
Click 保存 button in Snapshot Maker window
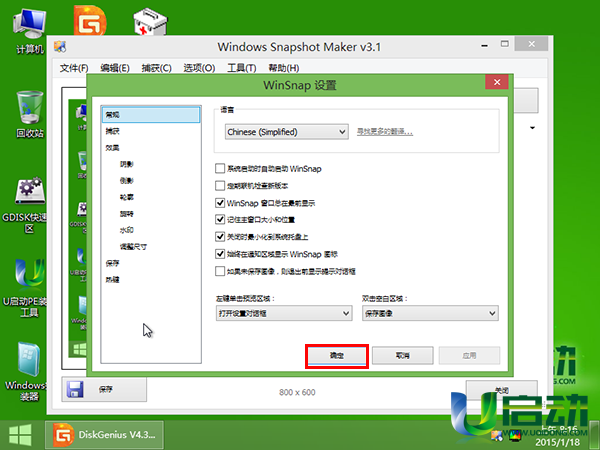104,390
